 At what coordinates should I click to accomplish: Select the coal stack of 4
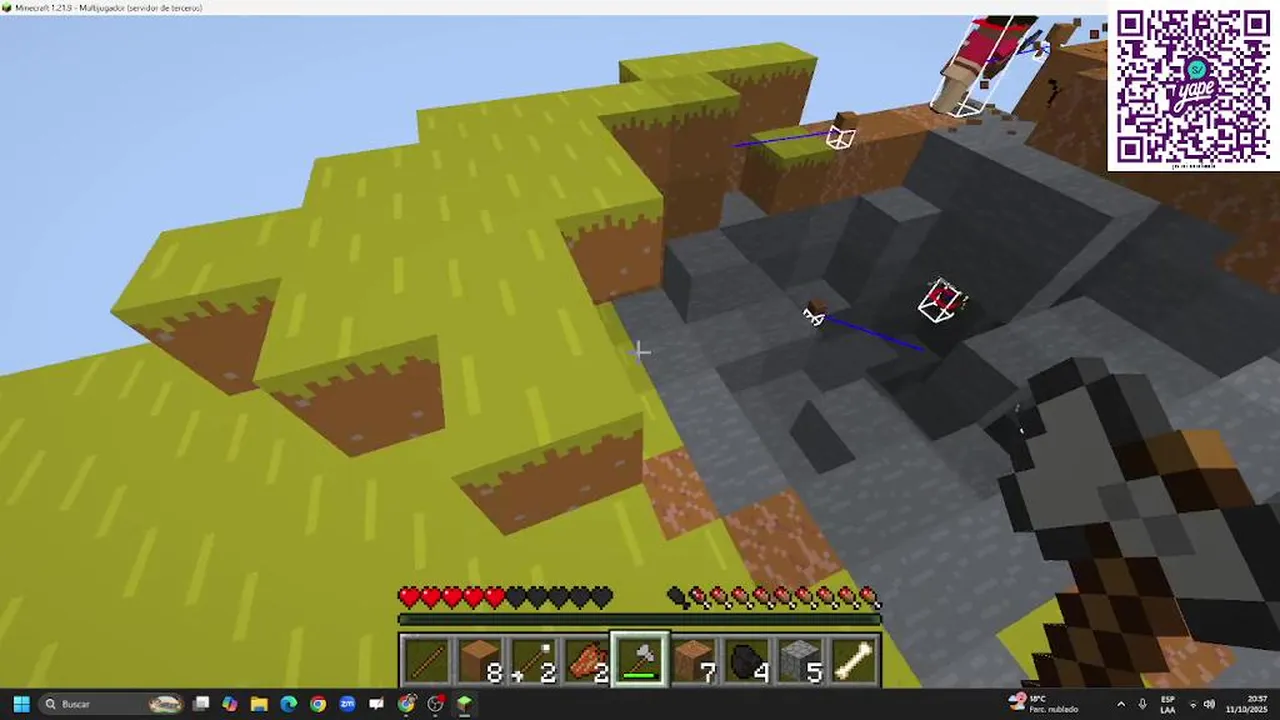(749, 661)
